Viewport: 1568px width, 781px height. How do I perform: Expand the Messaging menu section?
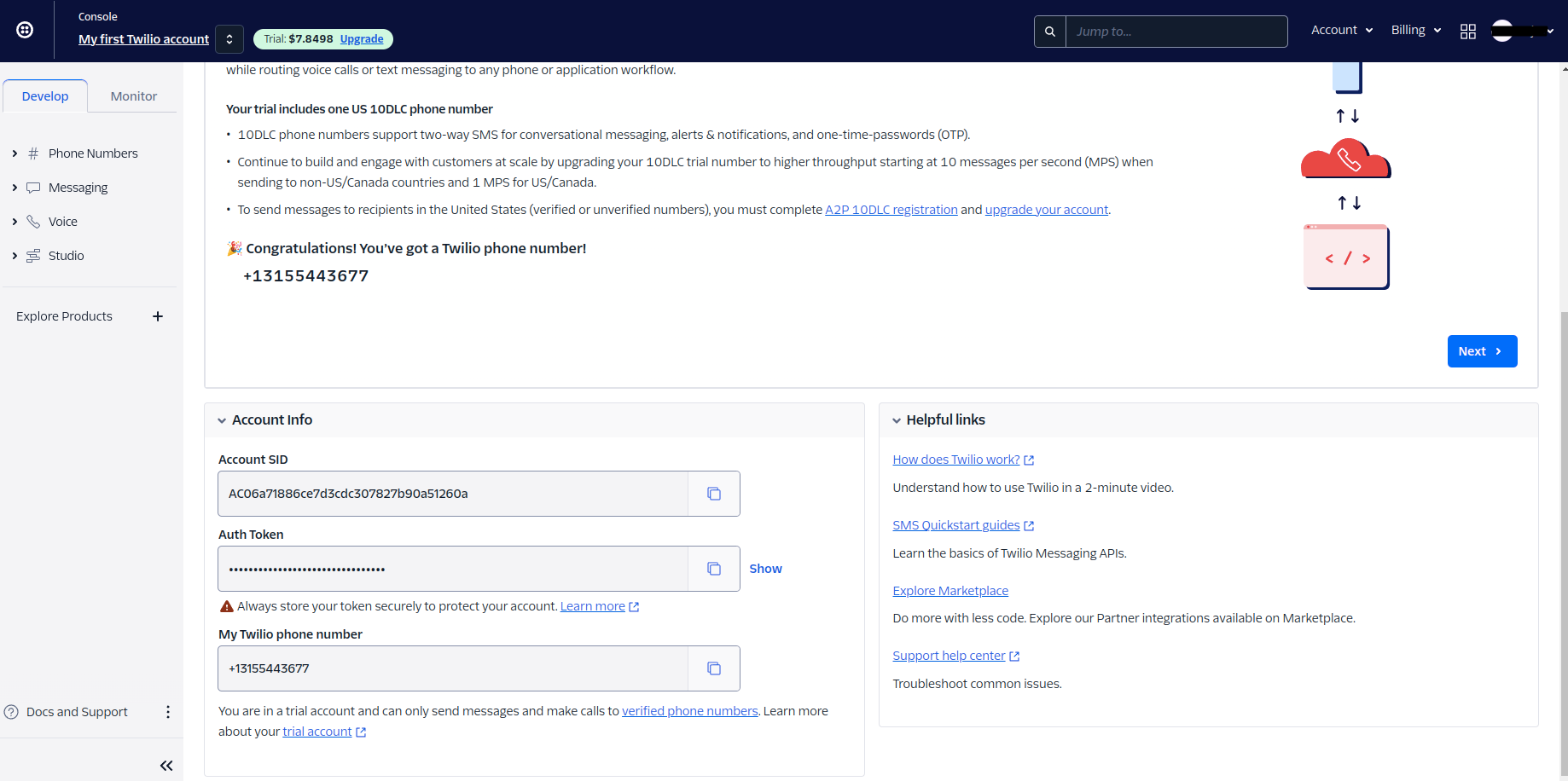click(x=15, y=188)
